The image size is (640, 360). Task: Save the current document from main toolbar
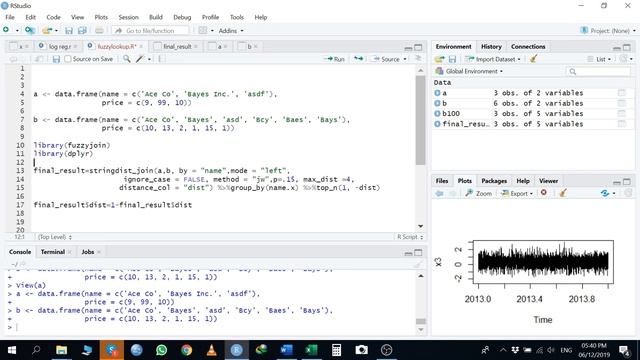69,31
